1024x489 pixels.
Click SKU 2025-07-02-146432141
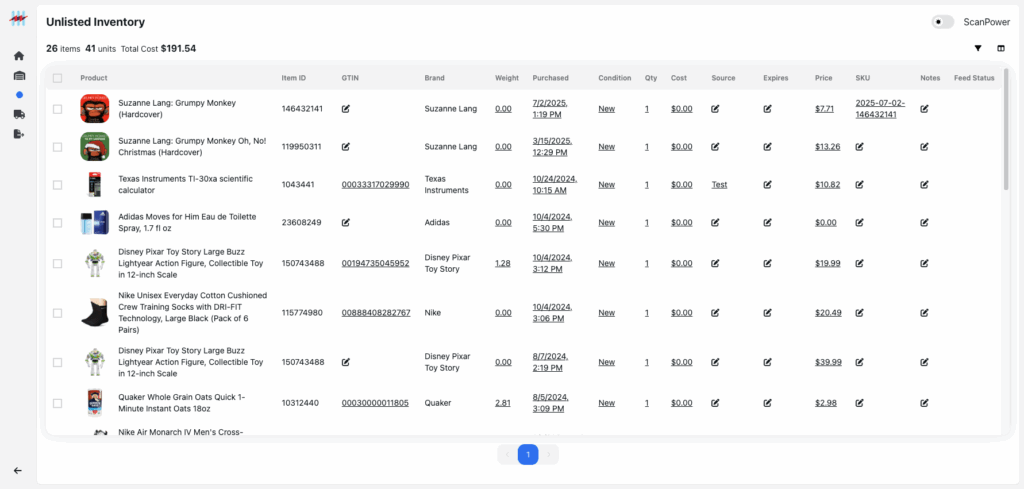click(x=880, y=109)
